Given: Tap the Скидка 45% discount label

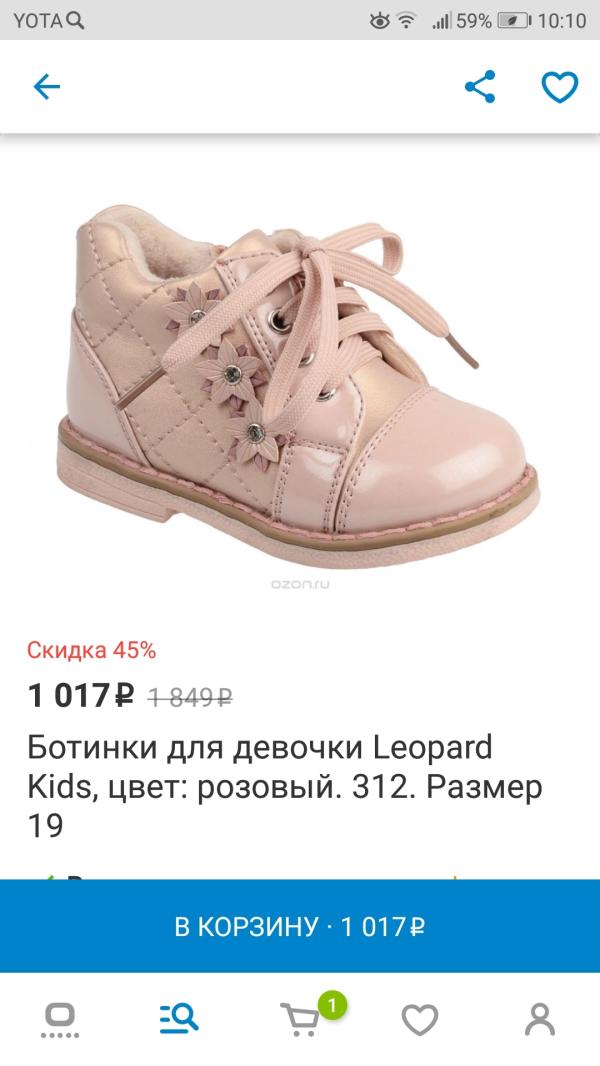Looking at the screenshot, I should (x=92, y=650).
